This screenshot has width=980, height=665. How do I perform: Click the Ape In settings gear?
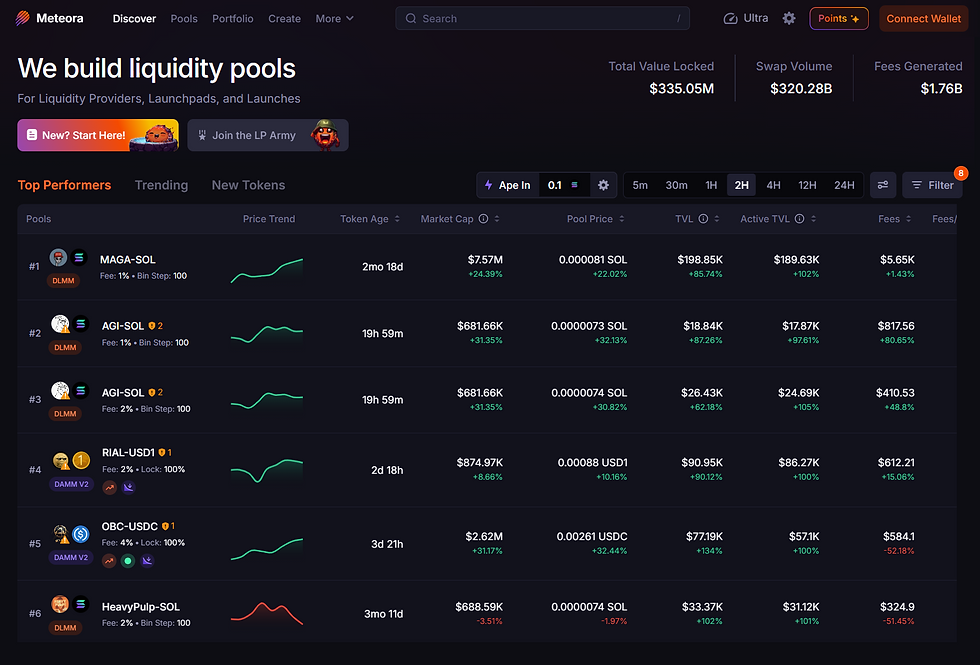pos(603,185)
